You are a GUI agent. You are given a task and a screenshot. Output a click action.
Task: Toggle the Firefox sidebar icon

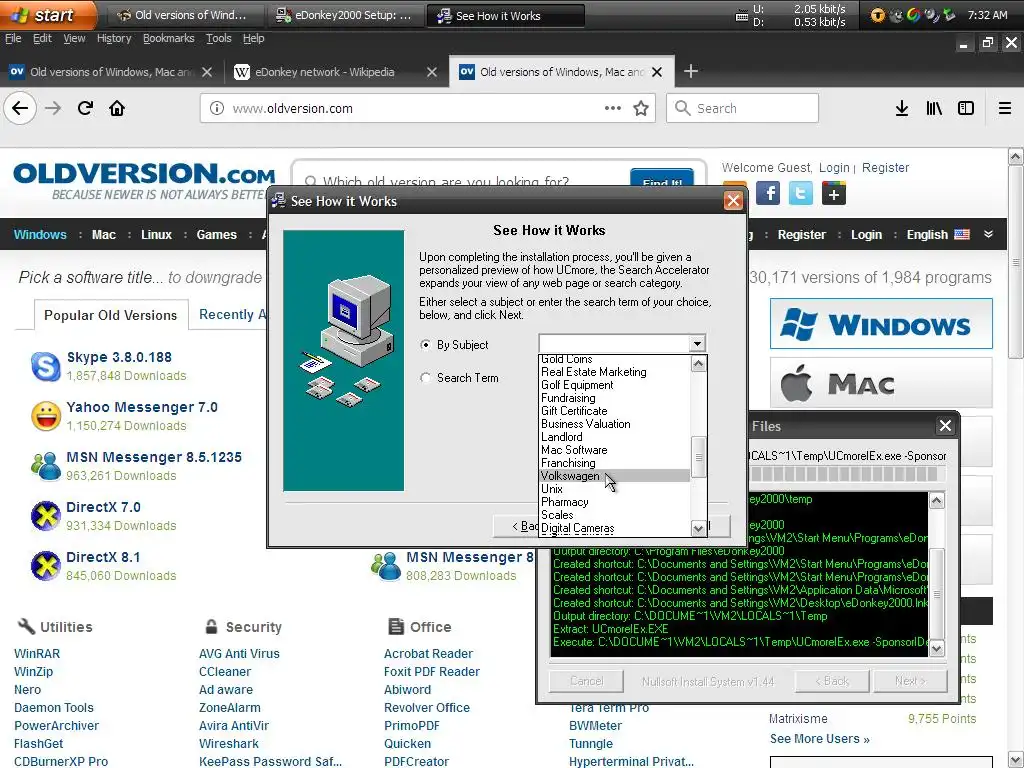966,108
